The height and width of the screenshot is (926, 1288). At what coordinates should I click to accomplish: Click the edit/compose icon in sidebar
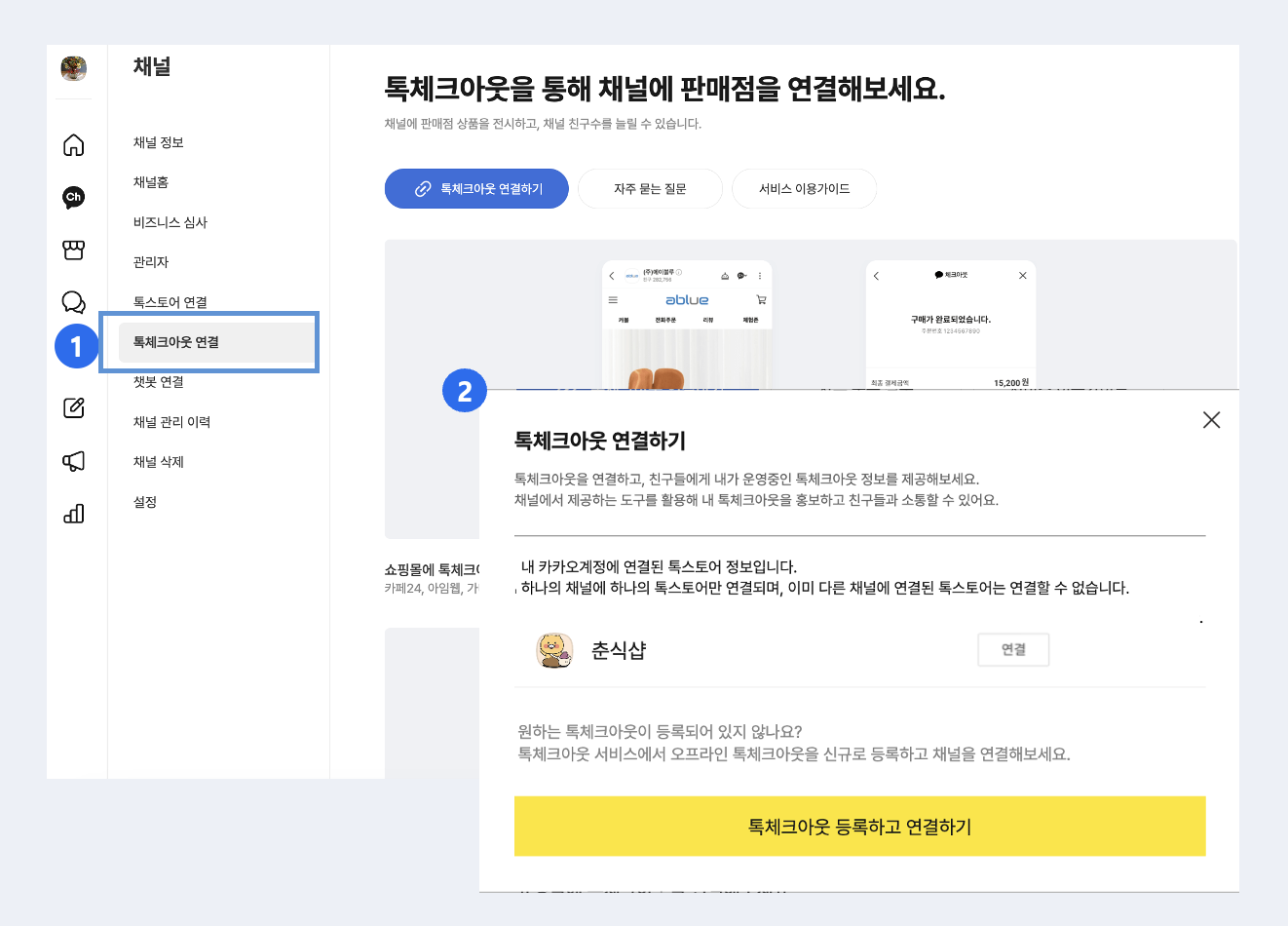coord(73,407)
